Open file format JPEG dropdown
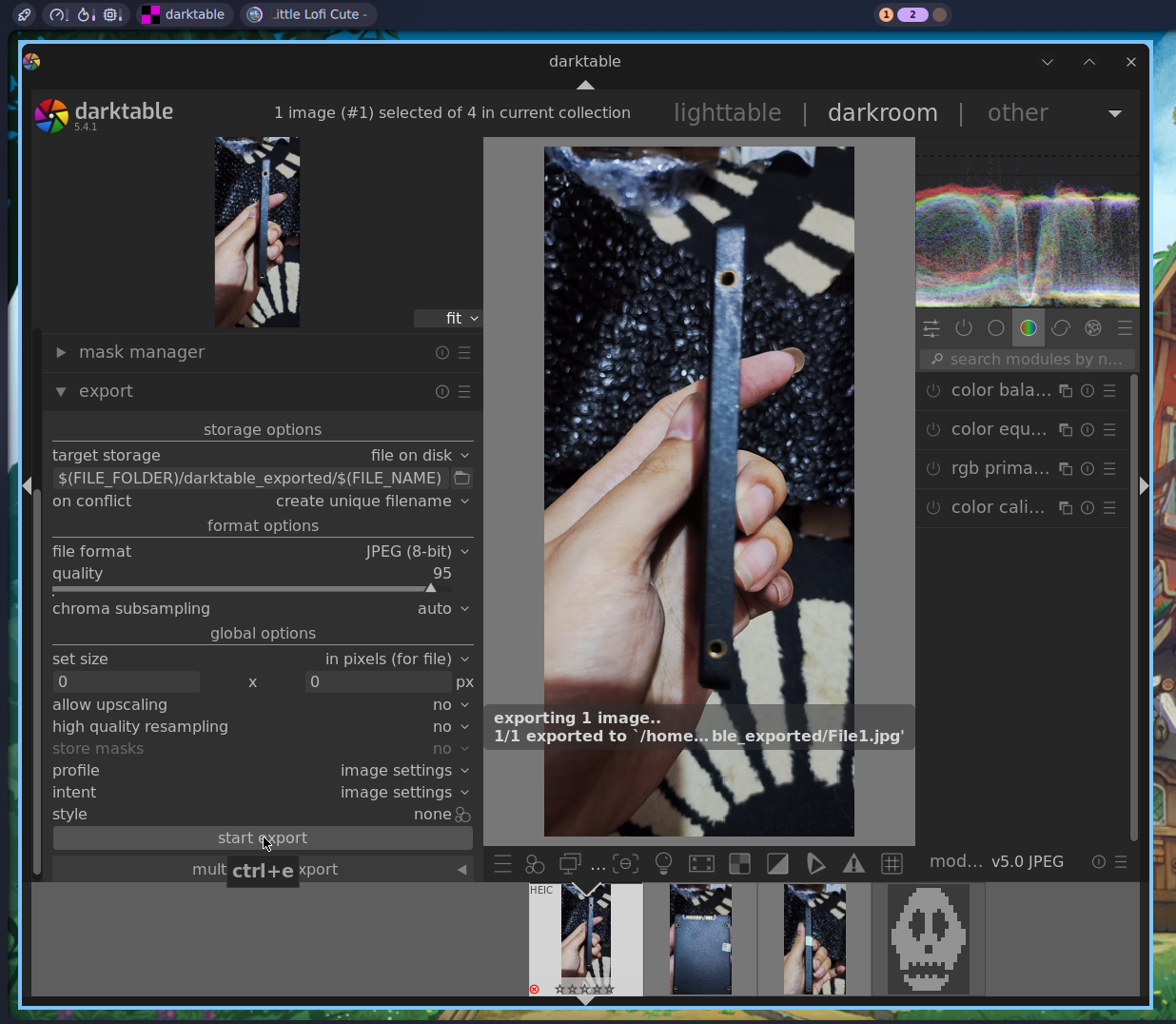1176x1024 pixels. pos(263,552)
